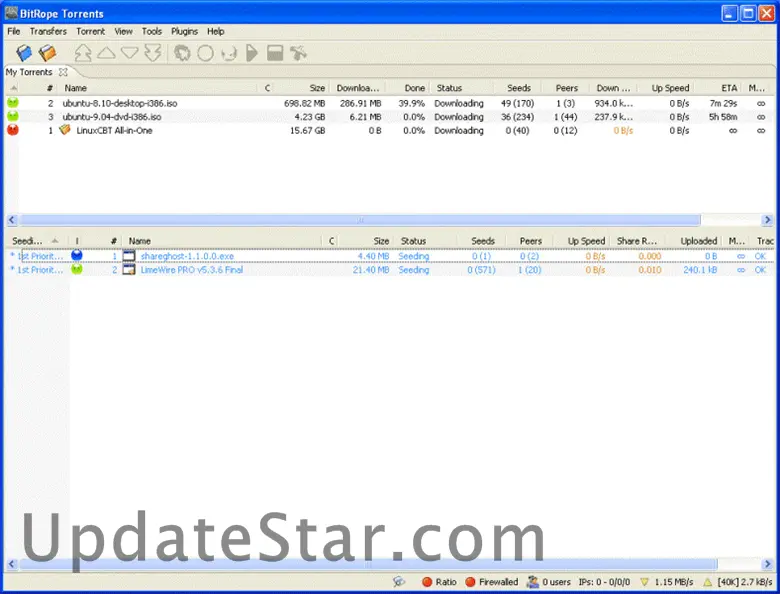
Task: Select the My Torrents tab
Action: 29,72
